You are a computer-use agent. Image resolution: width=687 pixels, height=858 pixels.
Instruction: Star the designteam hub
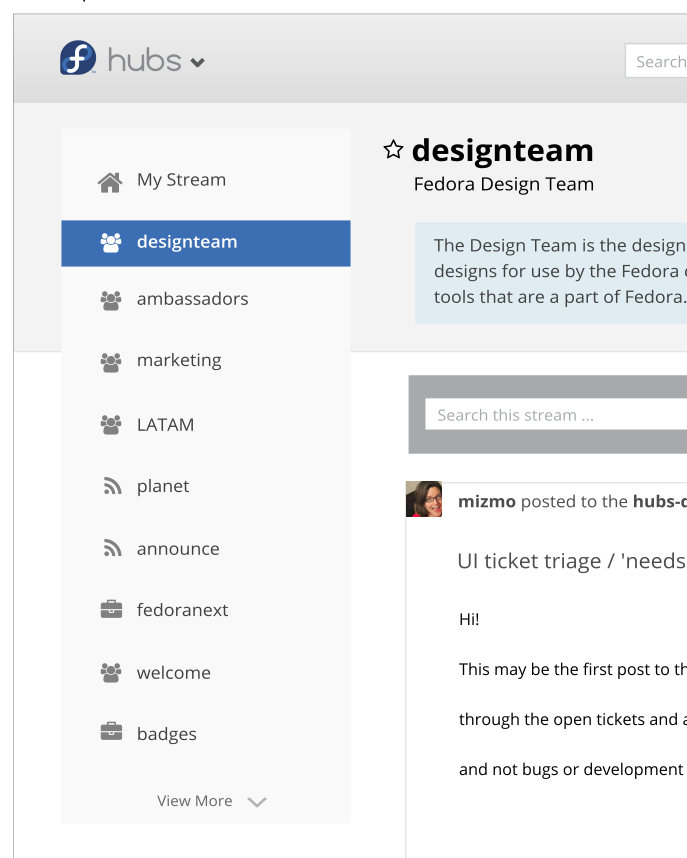394,149
